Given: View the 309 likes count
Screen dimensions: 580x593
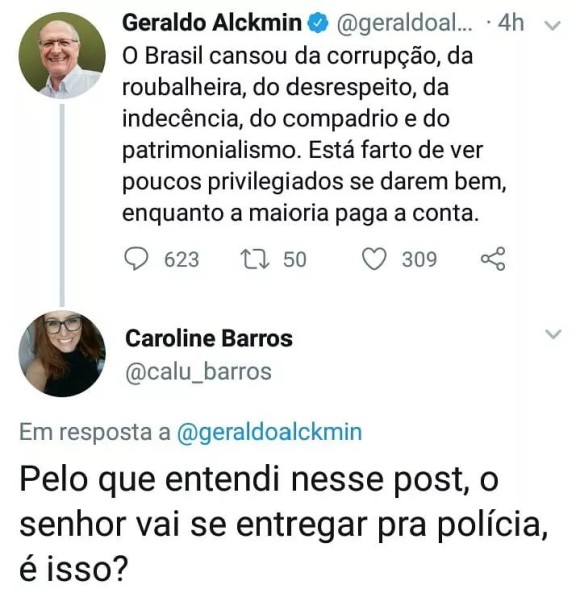Looking at the screenshot, I should (x=419, y=259).
